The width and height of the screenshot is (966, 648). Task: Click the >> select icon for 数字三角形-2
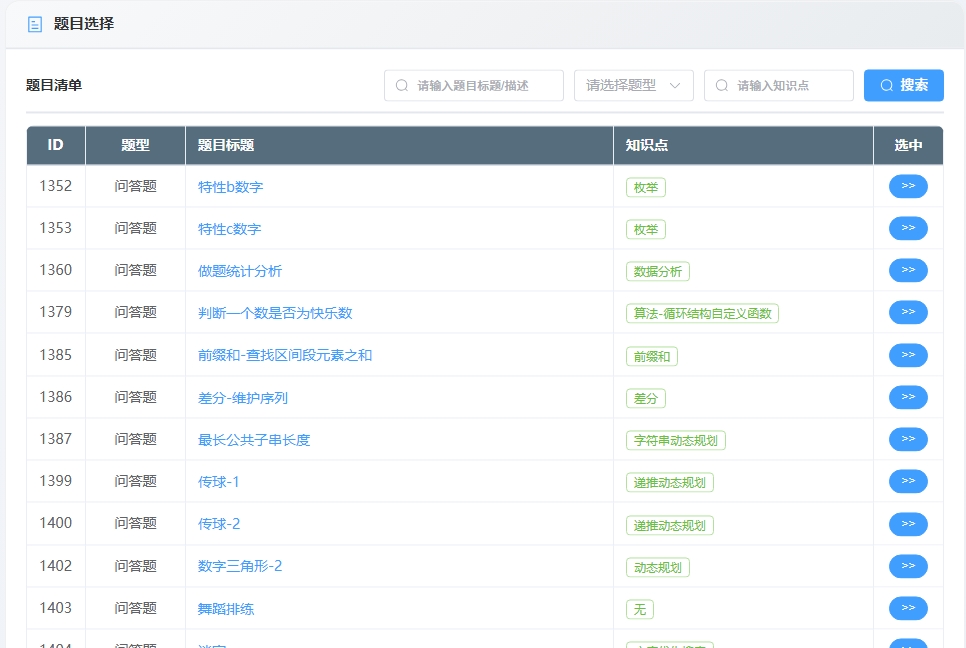[907, 566]
